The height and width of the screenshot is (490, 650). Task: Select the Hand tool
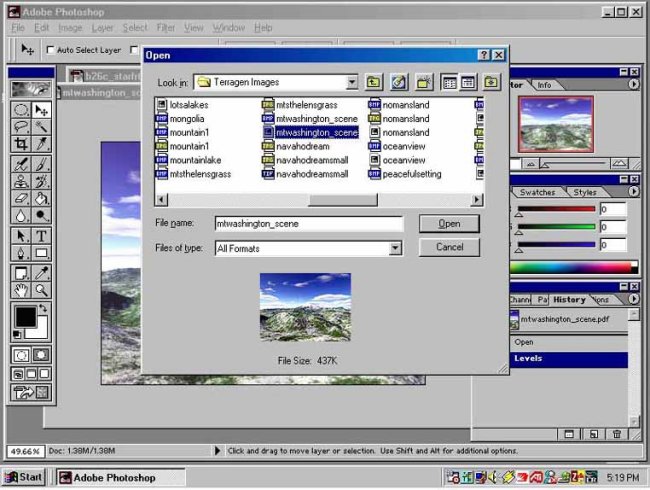point(21,290)
